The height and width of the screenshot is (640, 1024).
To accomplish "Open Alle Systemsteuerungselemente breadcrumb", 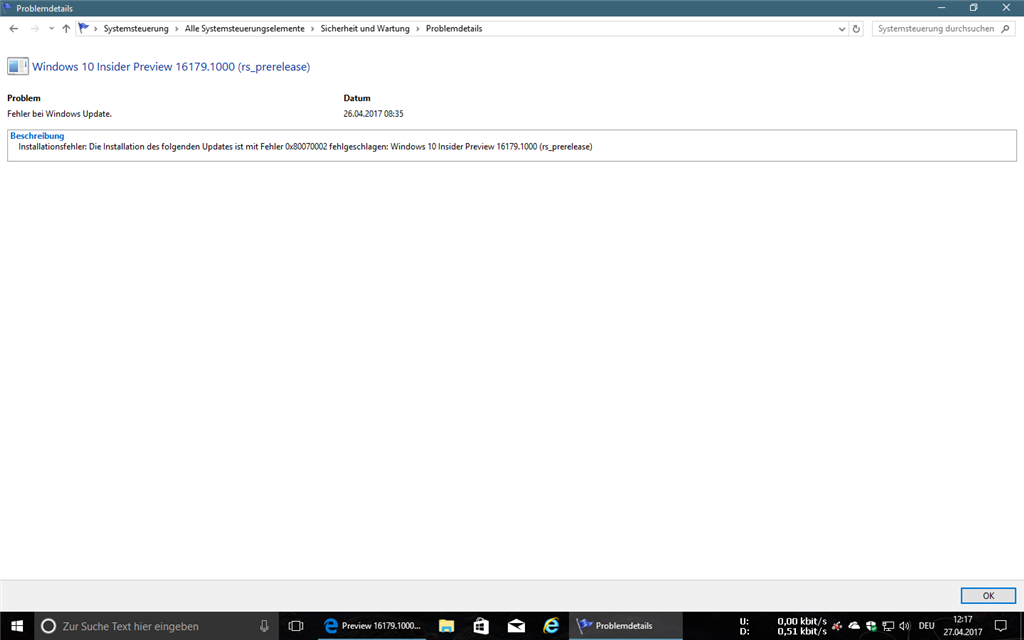I will pos(244,29).
